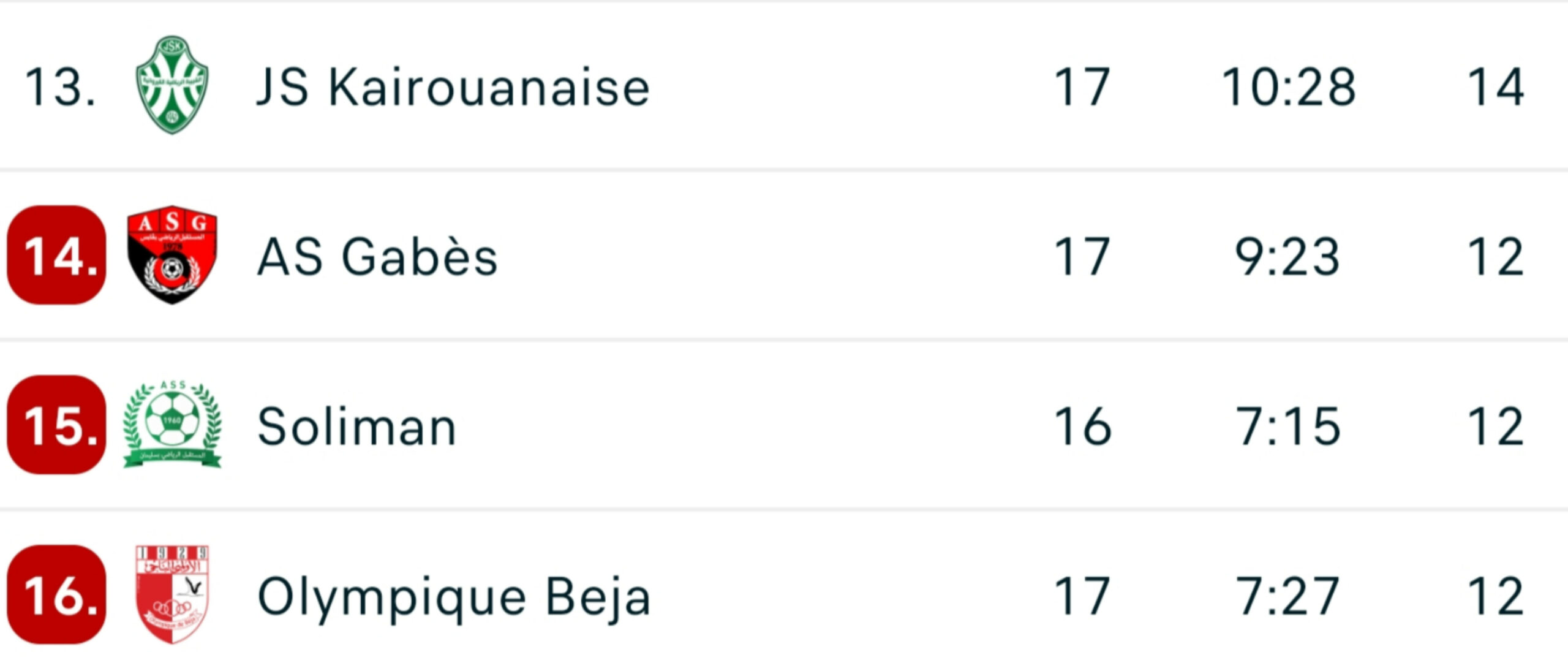Click the Soliman club crest

point(172,425)
